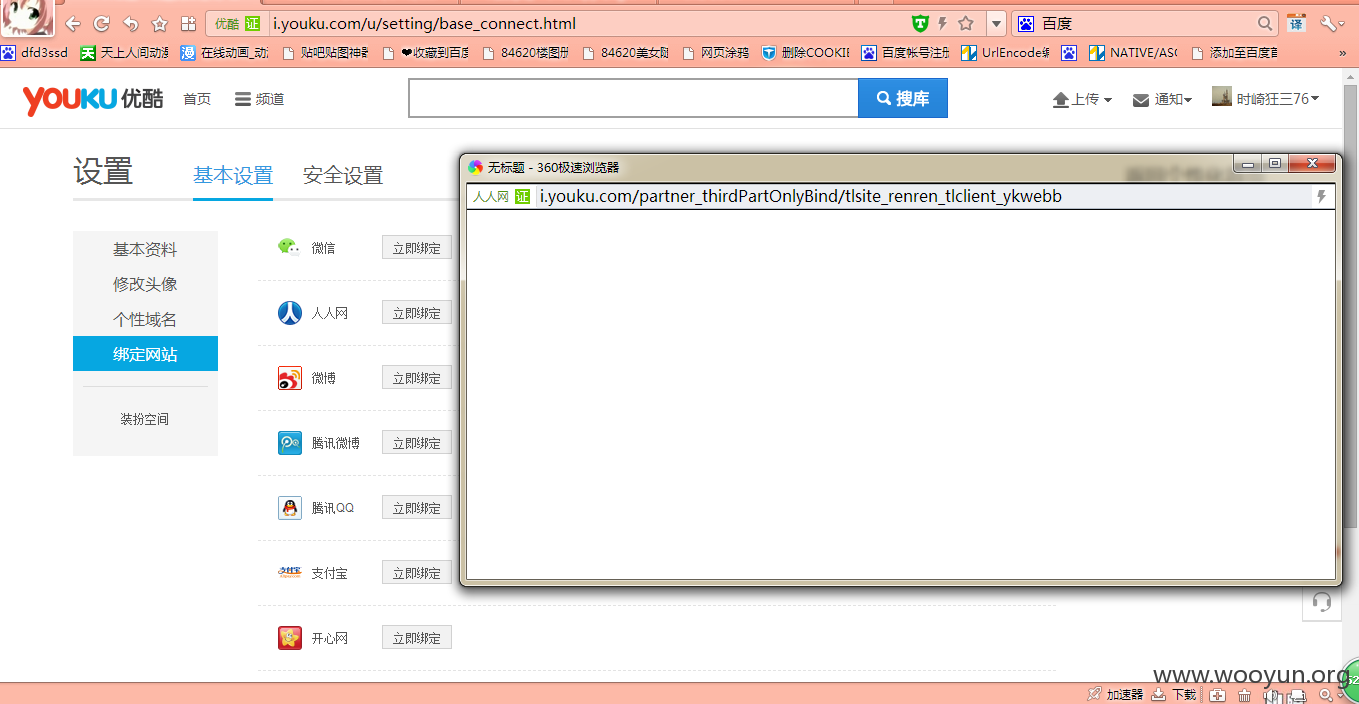
Task: Open the 百度帐号注册 bookmark
Action: pos(906,53)
